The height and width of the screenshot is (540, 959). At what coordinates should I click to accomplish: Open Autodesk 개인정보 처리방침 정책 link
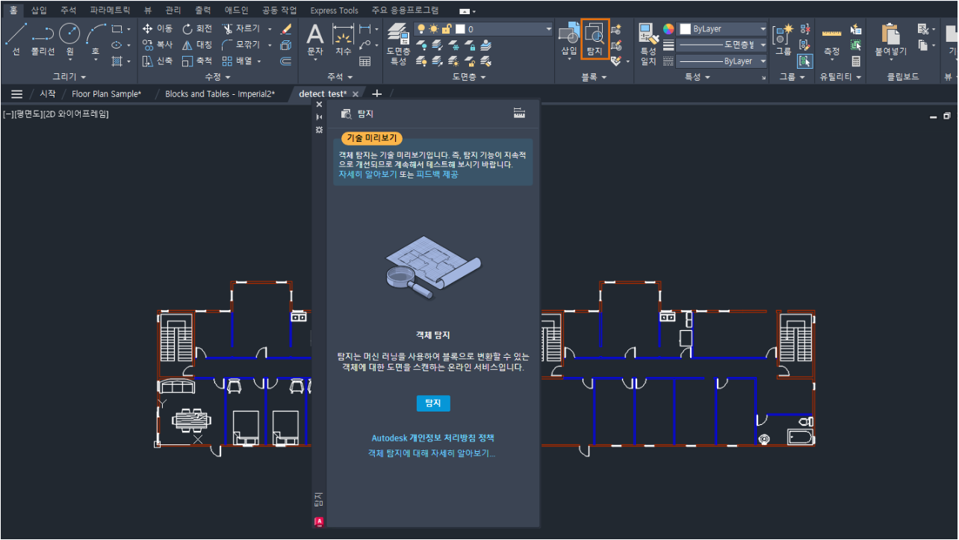coord(433,438)
